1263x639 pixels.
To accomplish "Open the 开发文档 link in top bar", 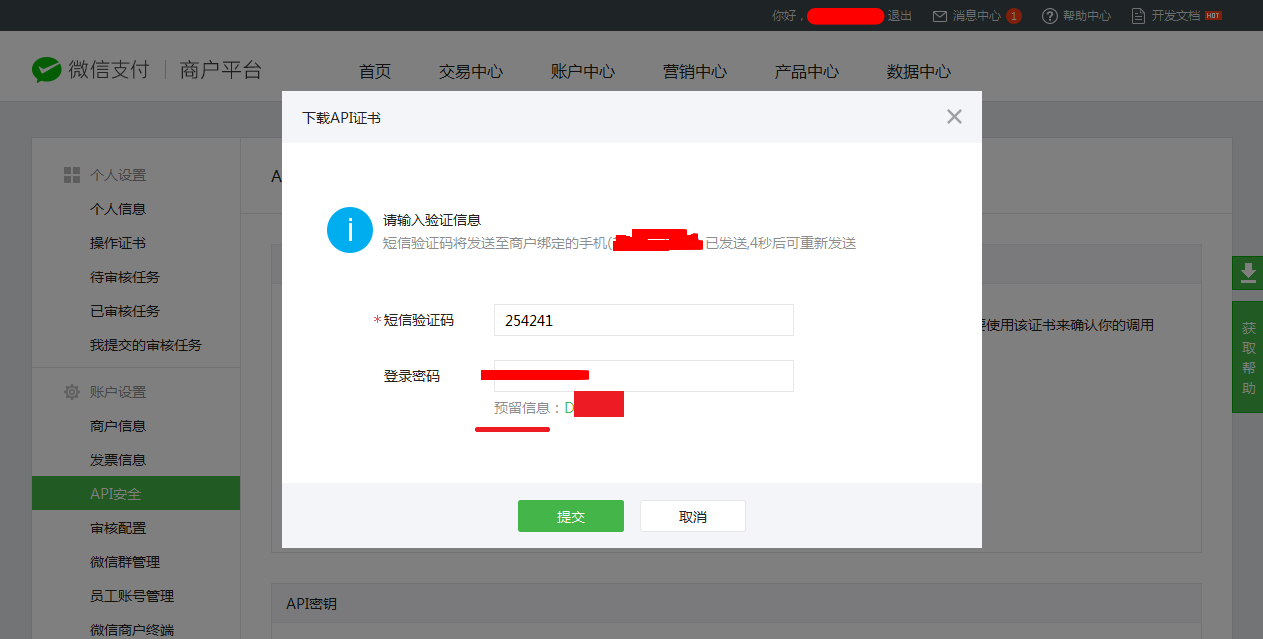I will tap(1175, 16).
